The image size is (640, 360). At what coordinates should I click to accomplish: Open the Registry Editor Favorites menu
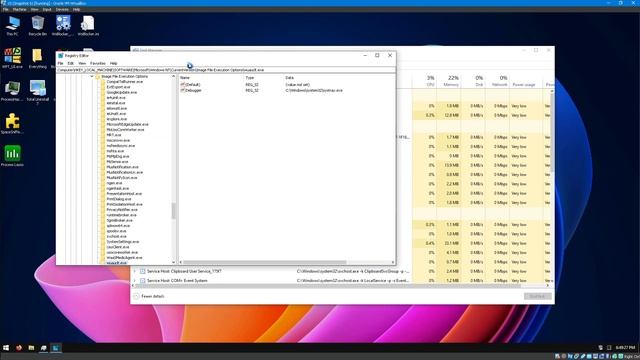pos(98,63)
